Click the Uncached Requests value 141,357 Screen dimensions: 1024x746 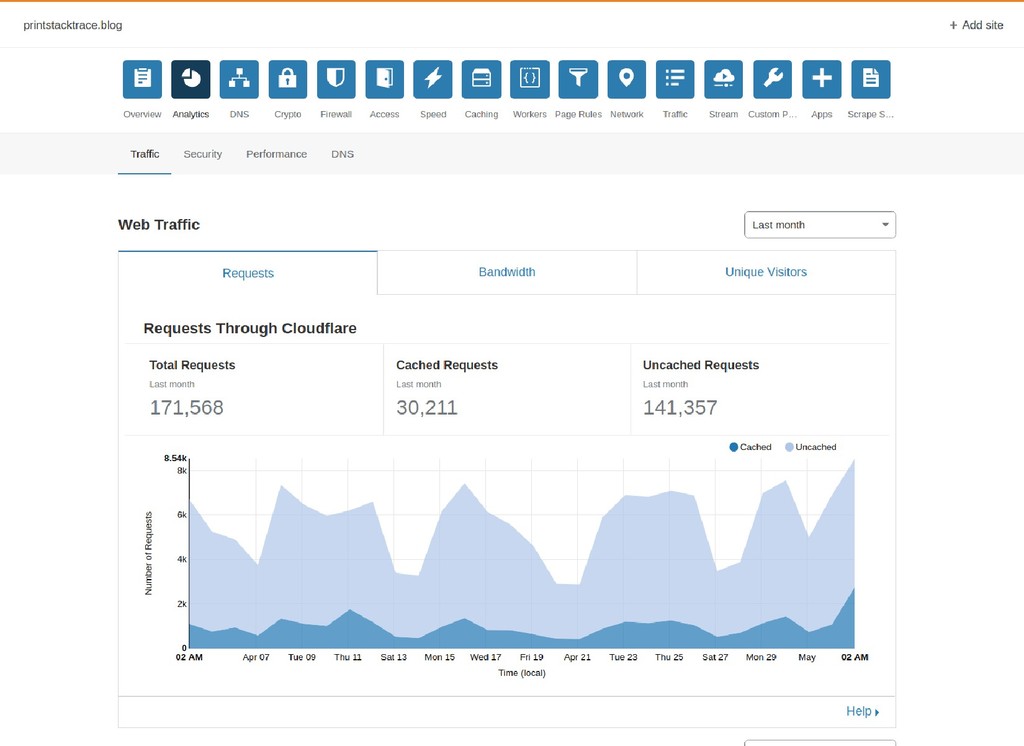click(680, 408)
